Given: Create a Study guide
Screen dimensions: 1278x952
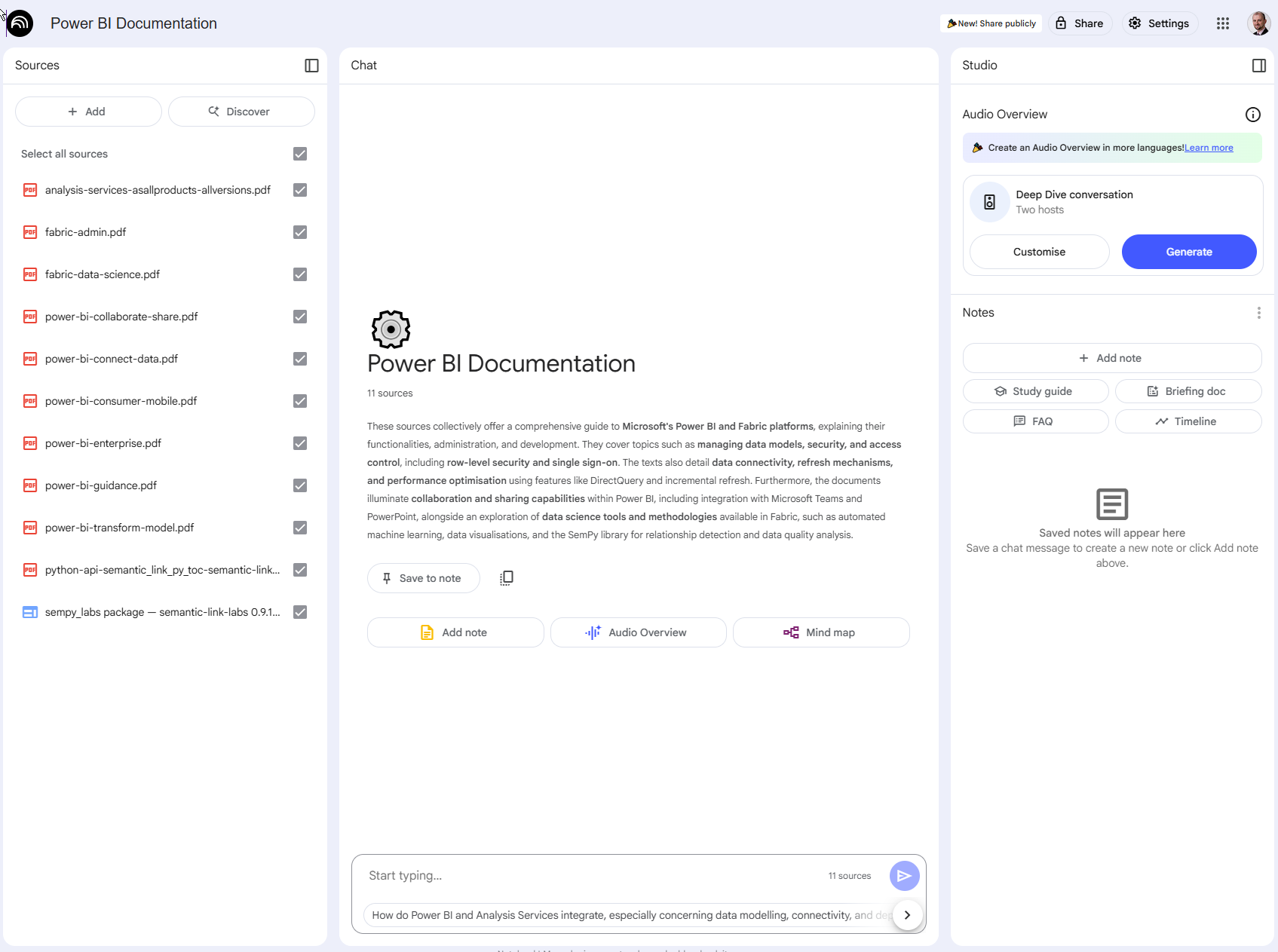Looking at the screenshot, I should click(1035, 391).
